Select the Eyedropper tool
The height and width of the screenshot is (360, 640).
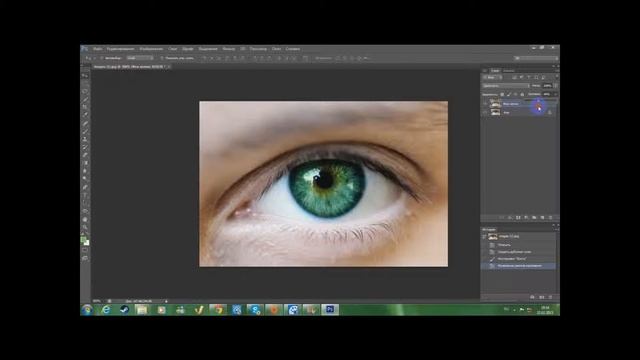85,115
